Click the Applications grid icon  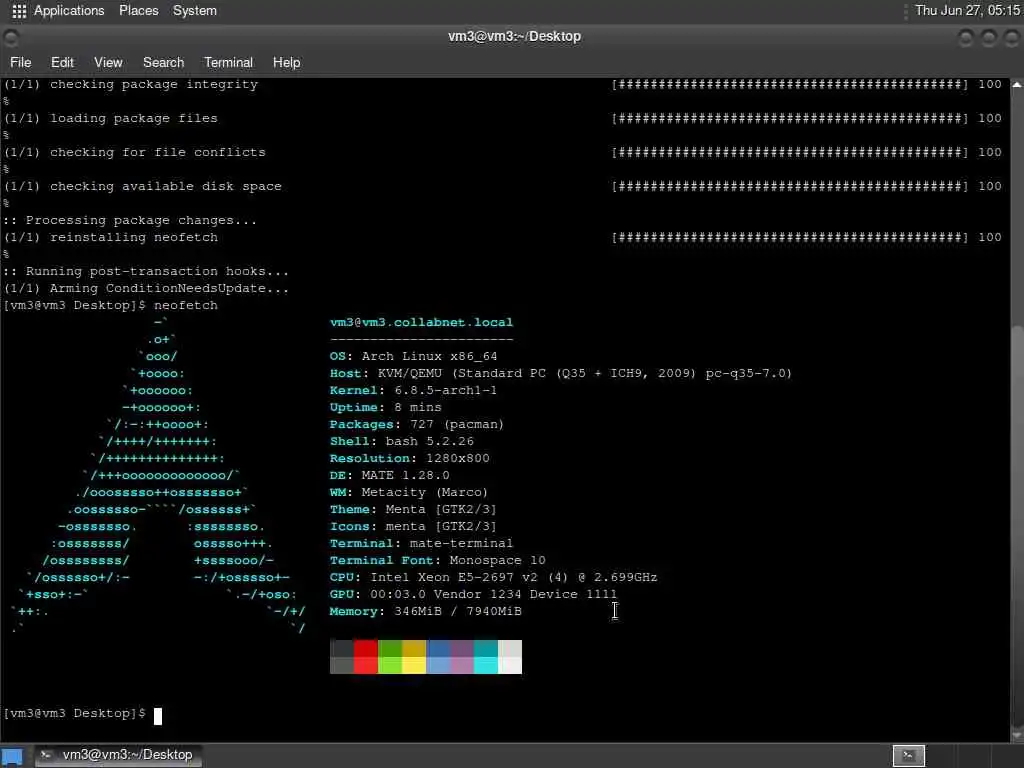tap(19, 11)
